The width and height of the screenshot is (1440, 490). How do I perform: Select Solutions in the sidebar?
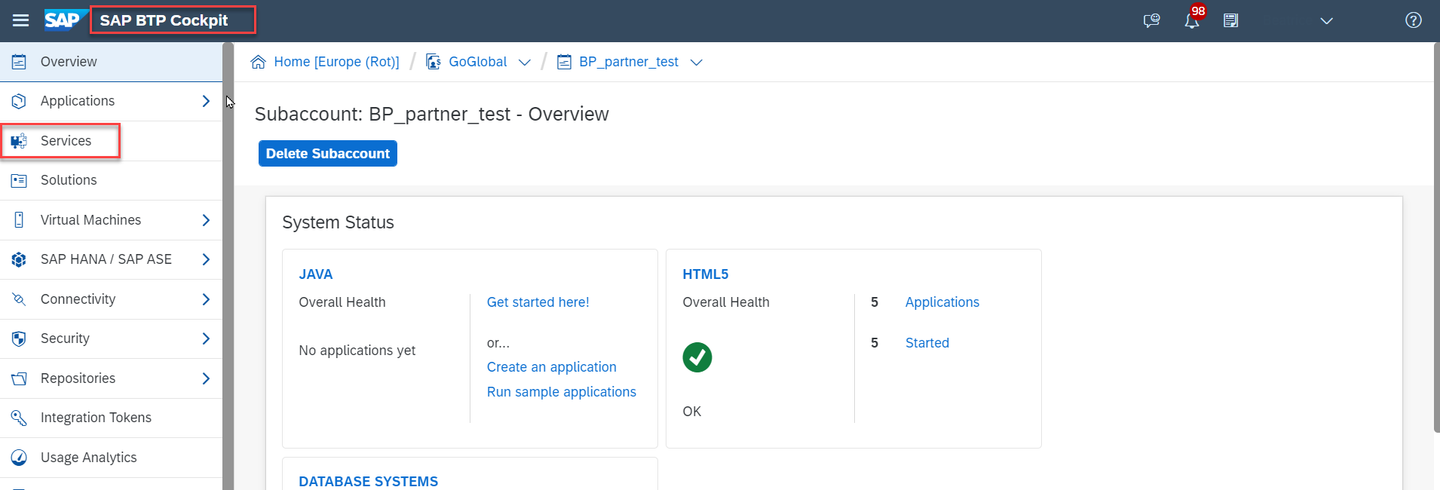111,180
